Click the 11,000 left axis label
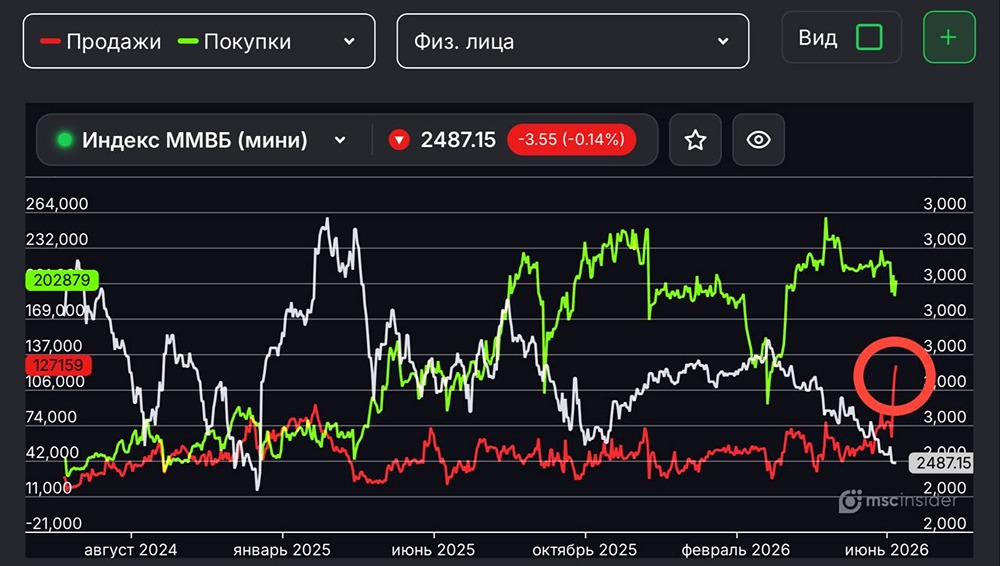 tap(48, 488)
